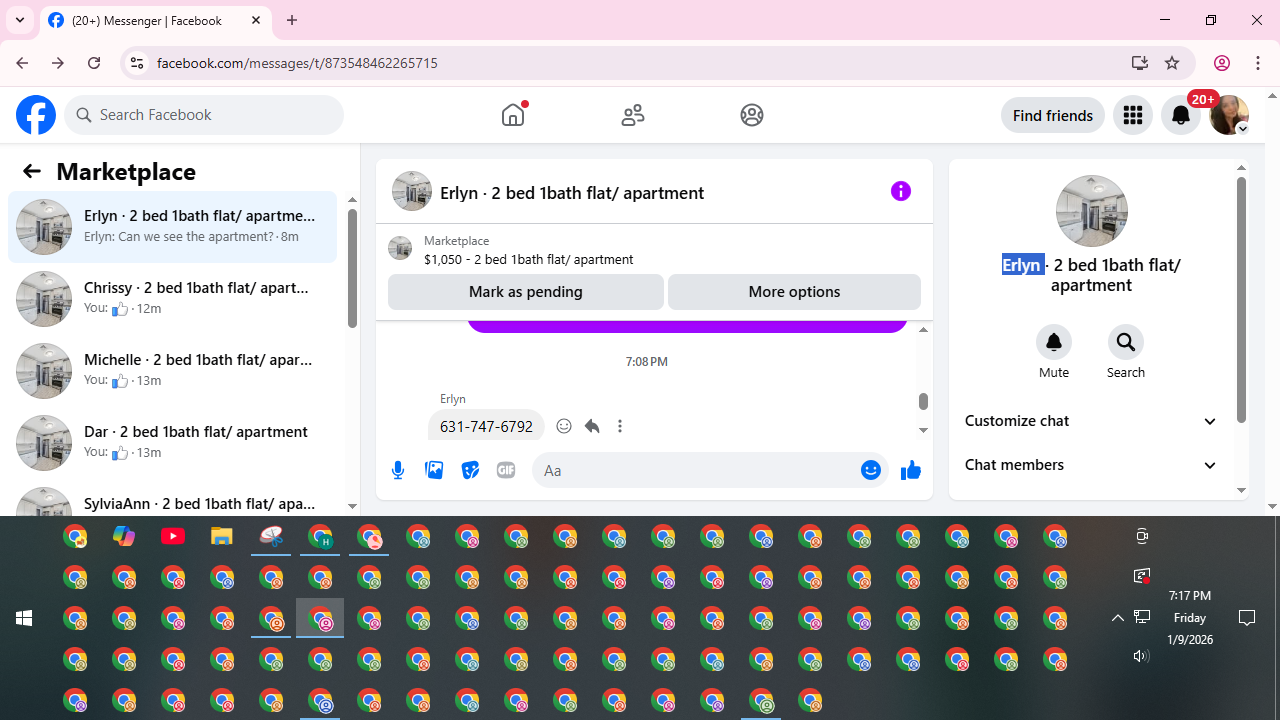The width and height of the screenshot is (1280, 720).
Task: Click the 631-747-6792 message bubble
Action: 486,426
